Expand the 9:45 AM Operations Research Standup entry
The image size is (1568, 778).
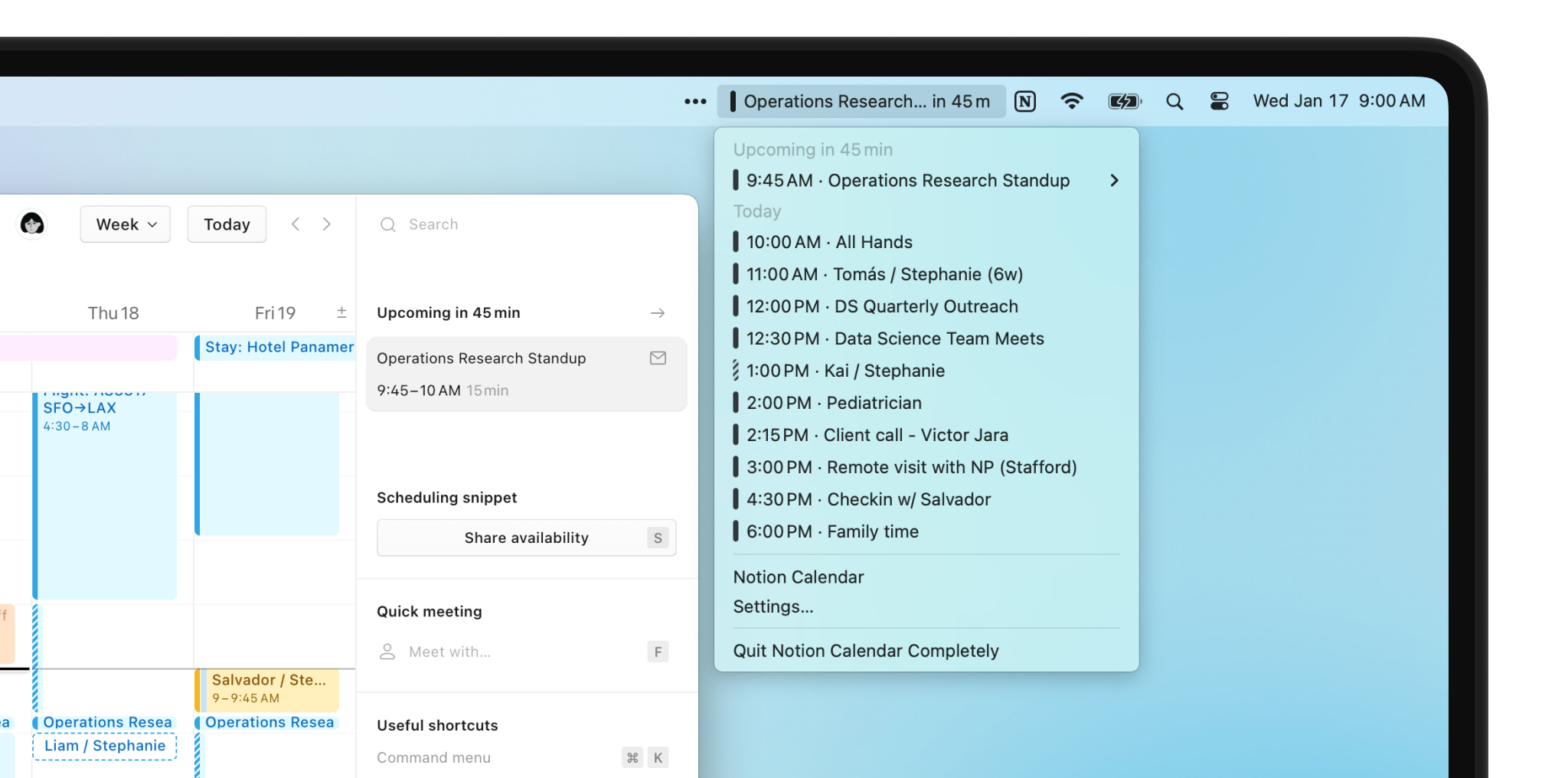[1114, 180]
